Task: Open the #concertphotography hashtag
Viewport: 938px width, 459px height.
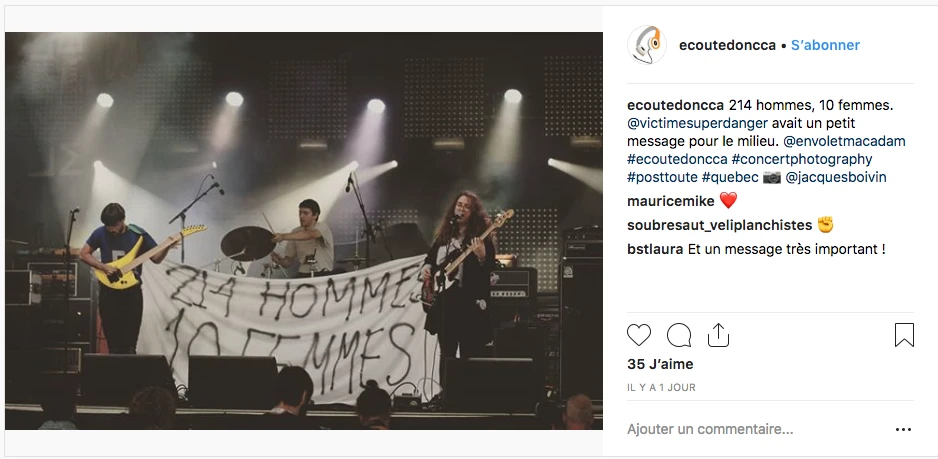Action: (x=801, y=159)
